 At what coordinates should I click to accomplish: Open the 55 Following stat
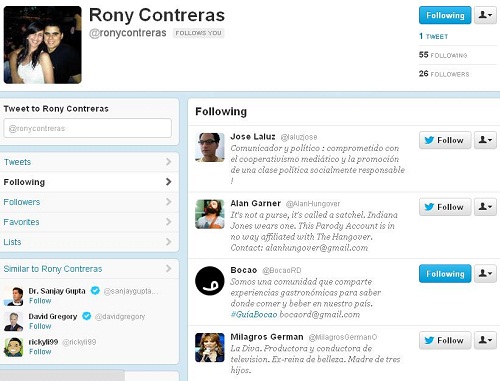tap(443, 55)
